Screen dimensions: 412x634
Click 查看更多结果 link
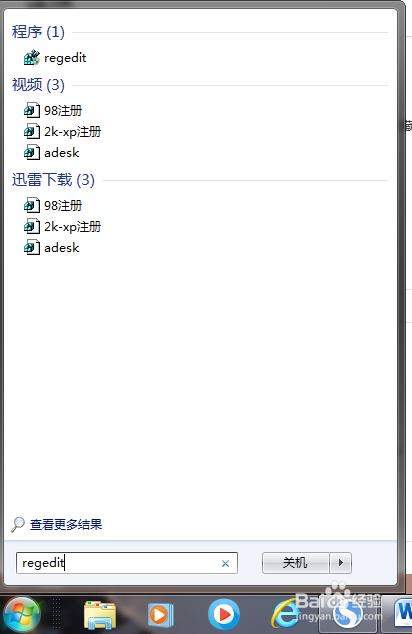(66, 524)
